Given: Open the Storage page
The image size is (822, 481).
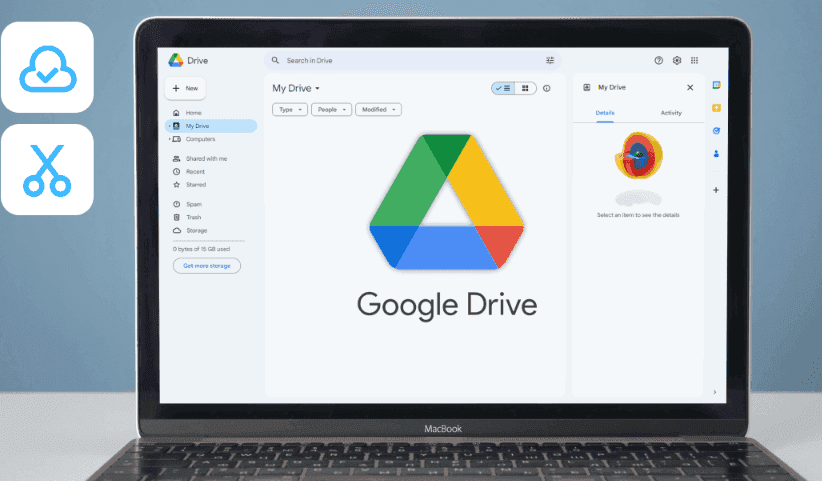Looking at the screenshot, I should coord(197,230).
